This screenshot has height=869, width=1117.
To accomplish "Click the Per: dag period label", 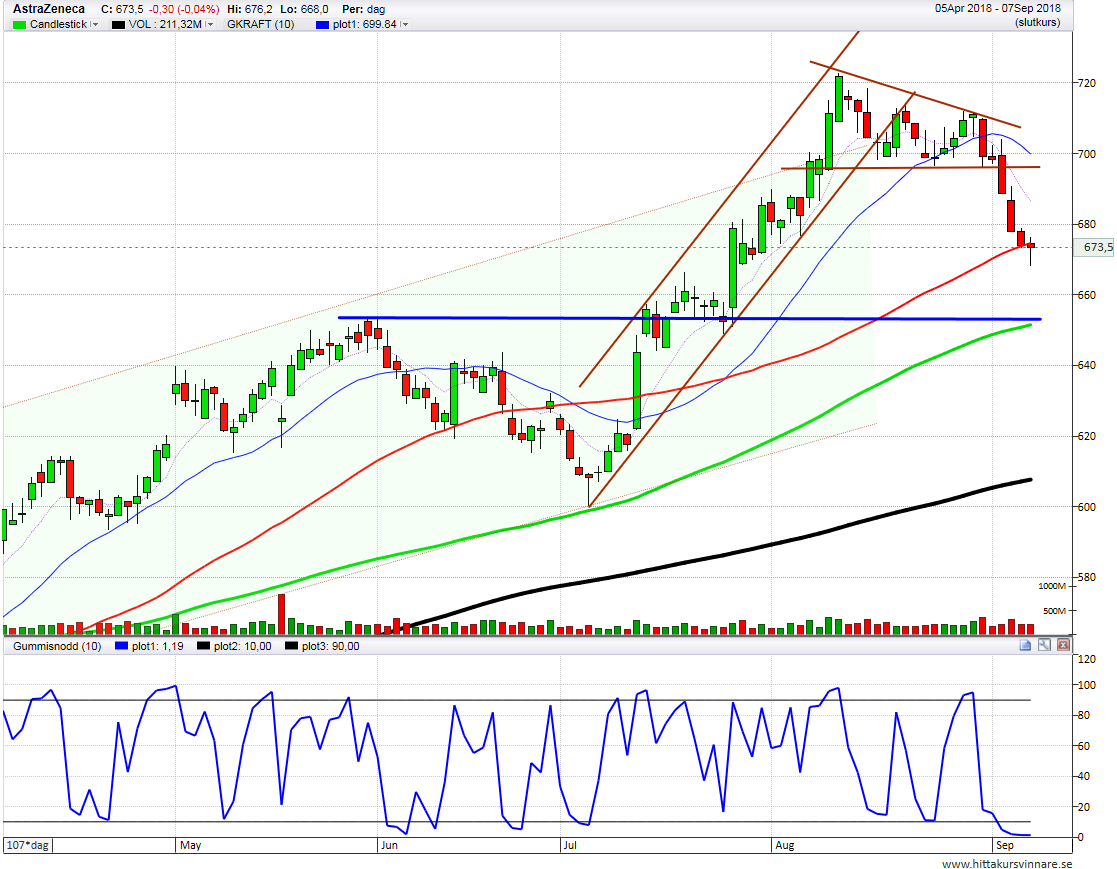I will tap(363, 9).
